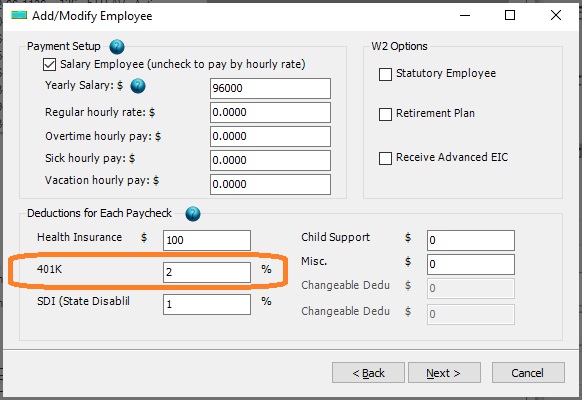The image size is (582, 400).
Task: Check the Retirement Plan checkbox
Action: click(x=385, y=114)
